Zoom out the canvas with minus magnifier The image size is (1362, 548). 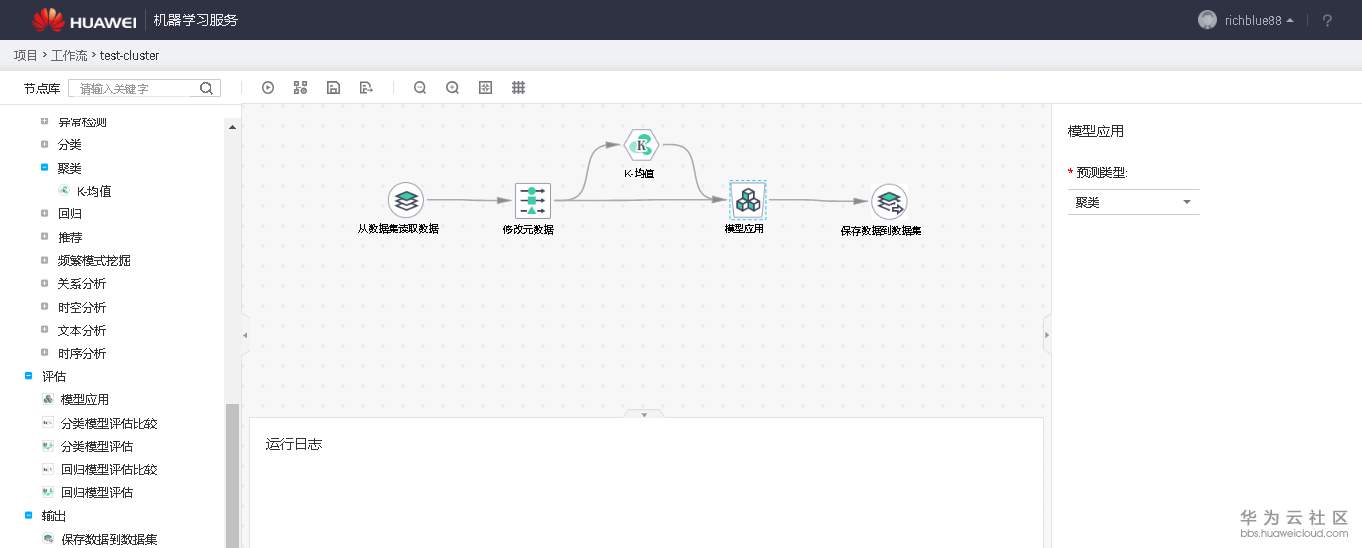(420, 88)
